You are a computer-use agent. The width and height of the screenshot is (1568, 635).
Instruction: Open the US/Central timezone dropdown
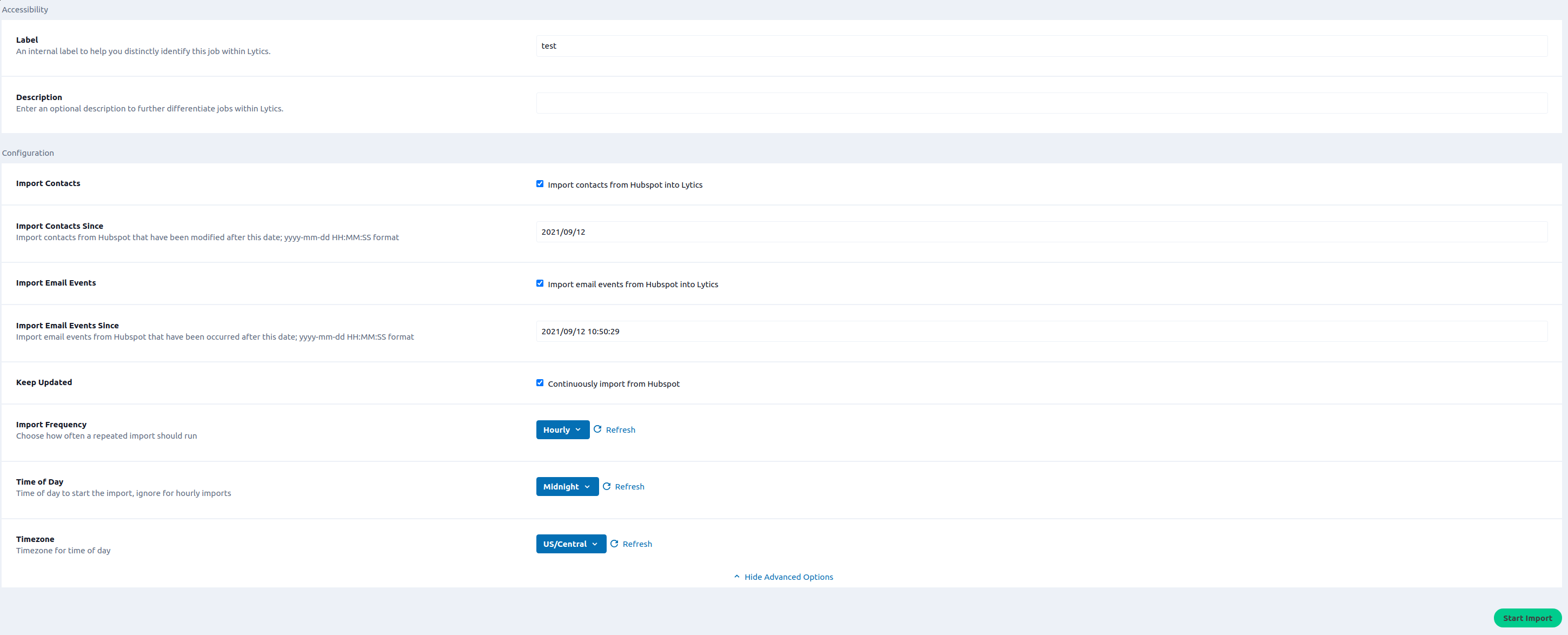[x=571, y=544]
